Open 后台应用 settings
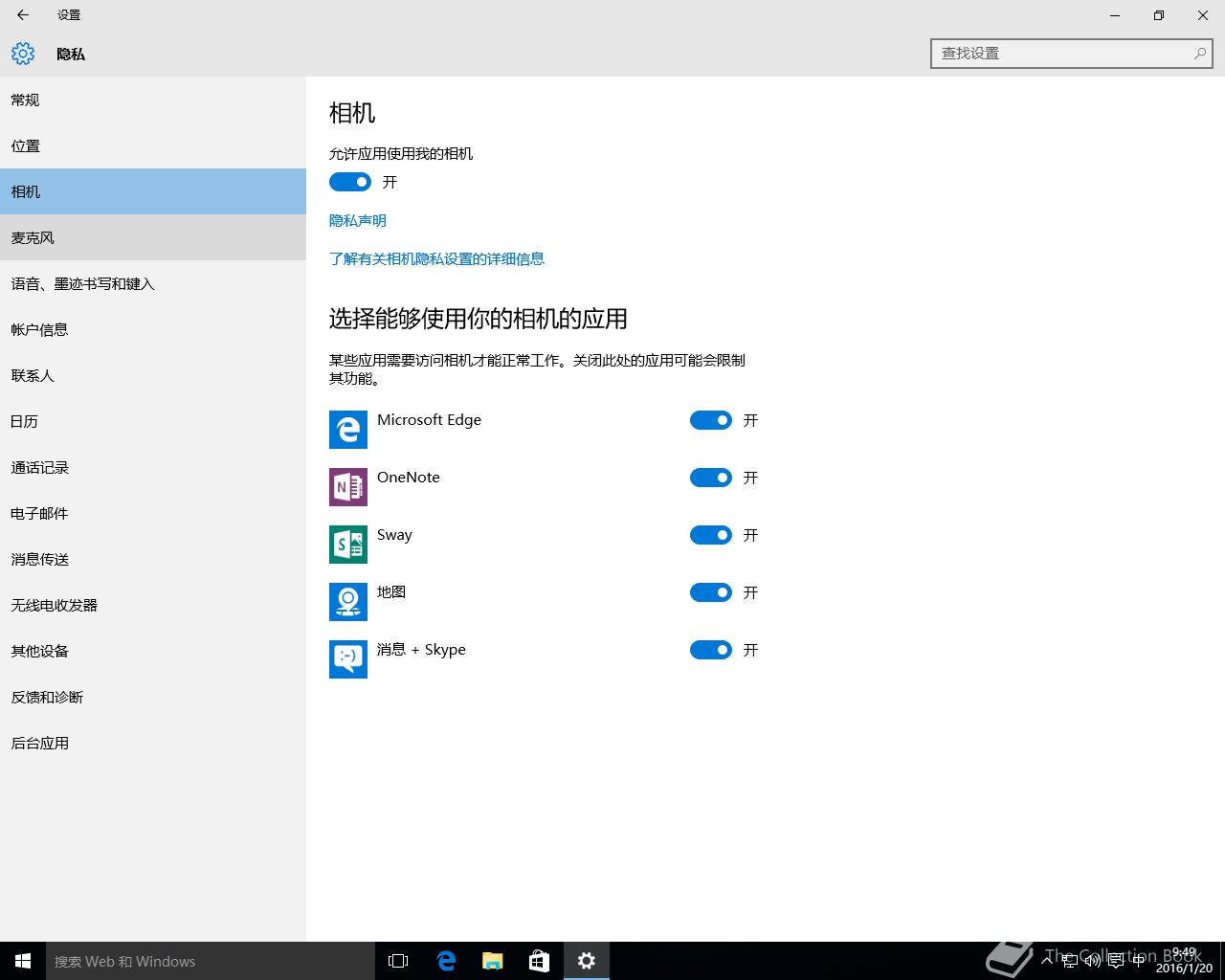1225x980 pixels. tap(153, 743)
